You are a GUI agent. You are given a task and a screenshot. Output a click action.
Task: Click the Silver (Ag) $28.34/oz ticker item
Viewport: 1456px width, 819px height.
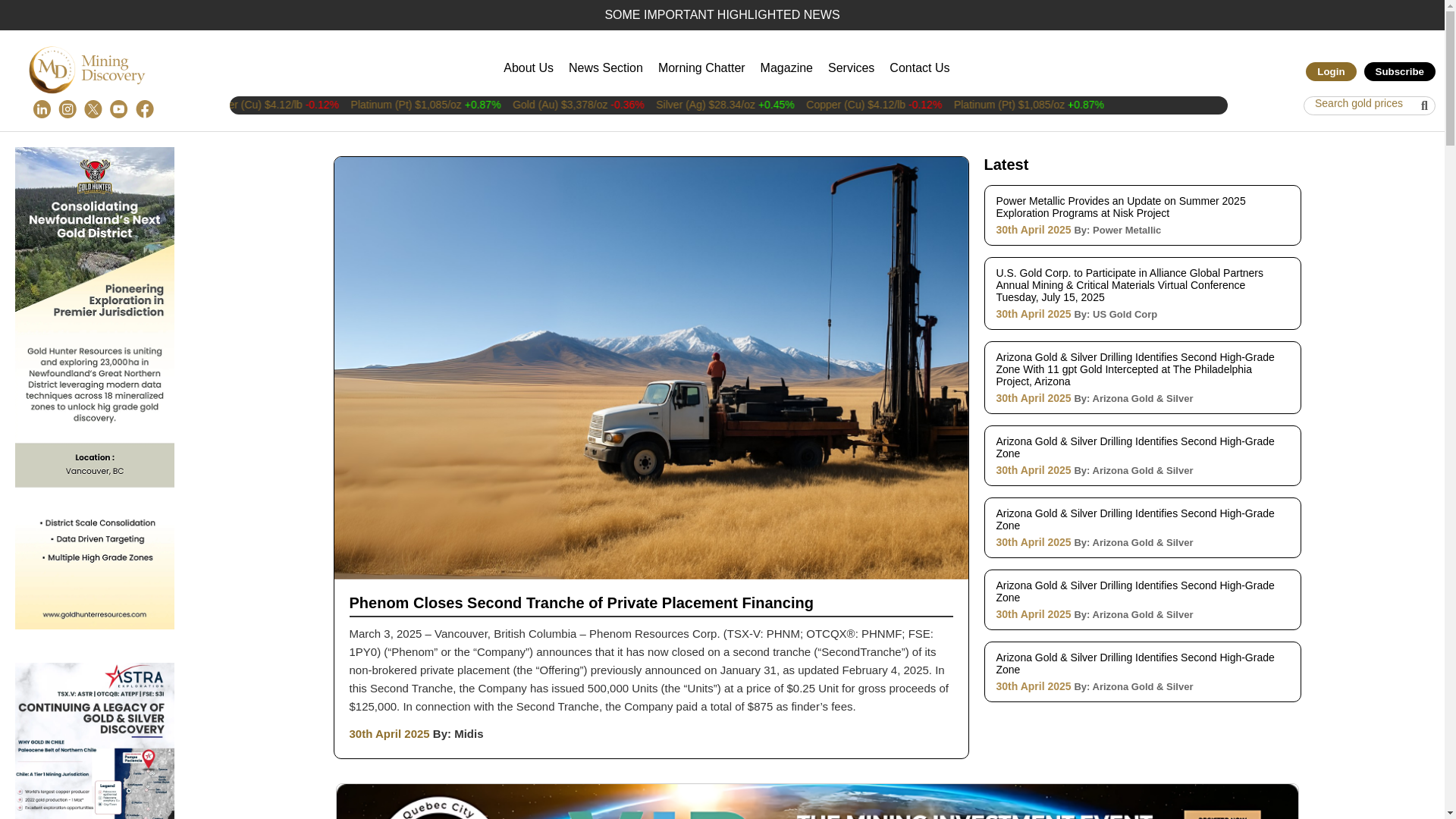[x=725, y=105]
